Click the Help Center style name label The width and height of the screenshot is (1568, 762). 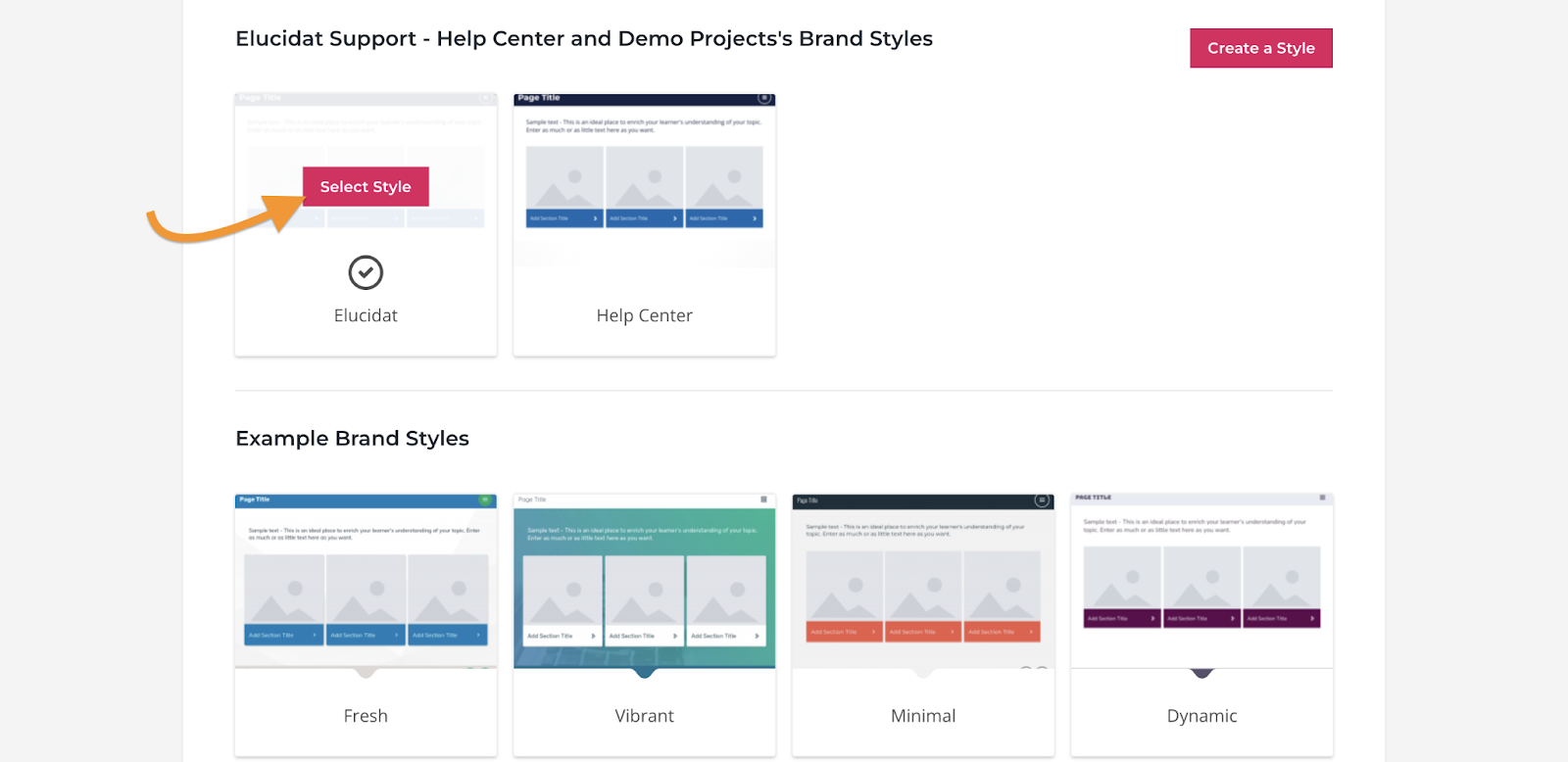(x=645, y=315)
